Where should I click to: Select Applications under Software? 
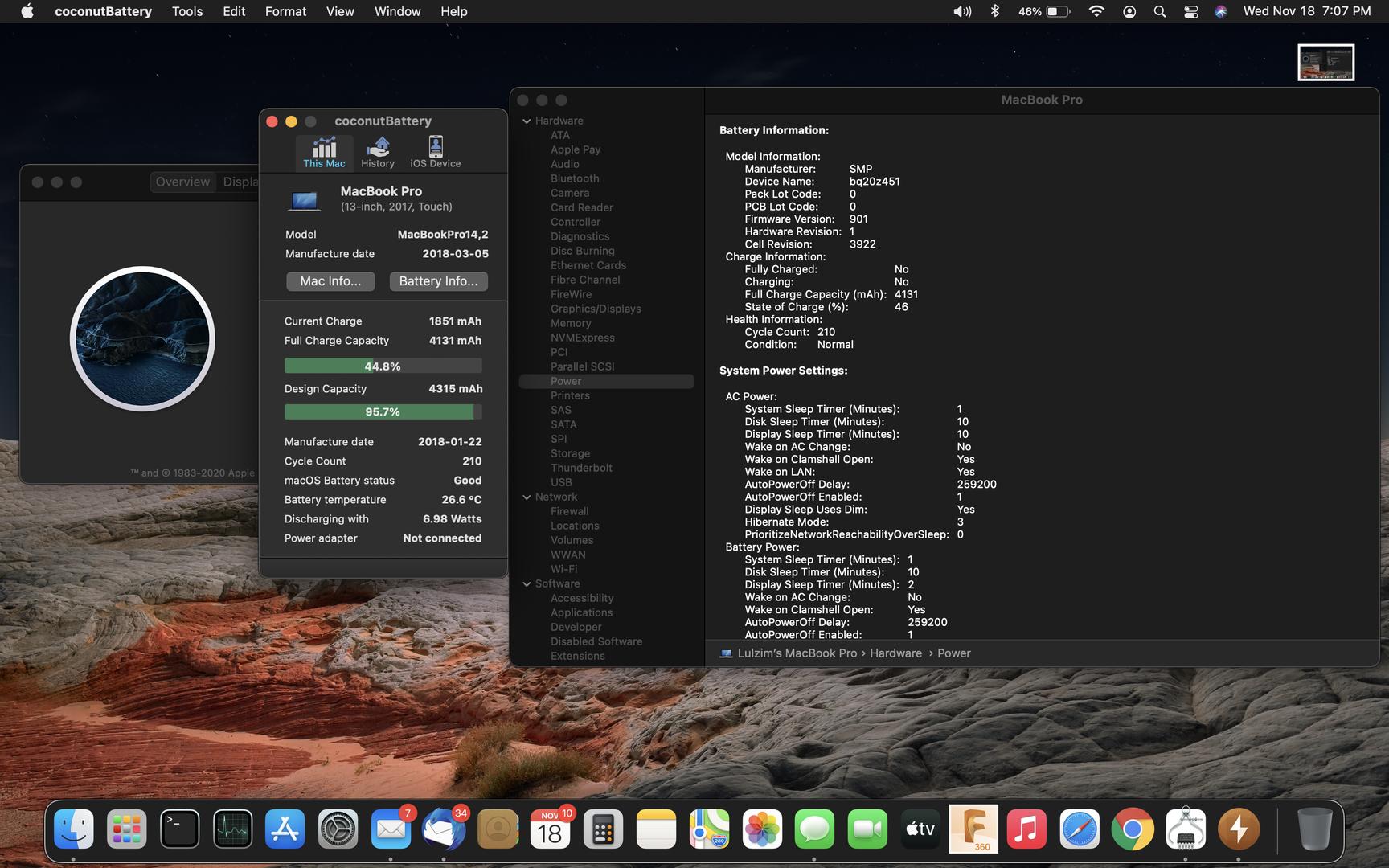(x=581, y=613)
